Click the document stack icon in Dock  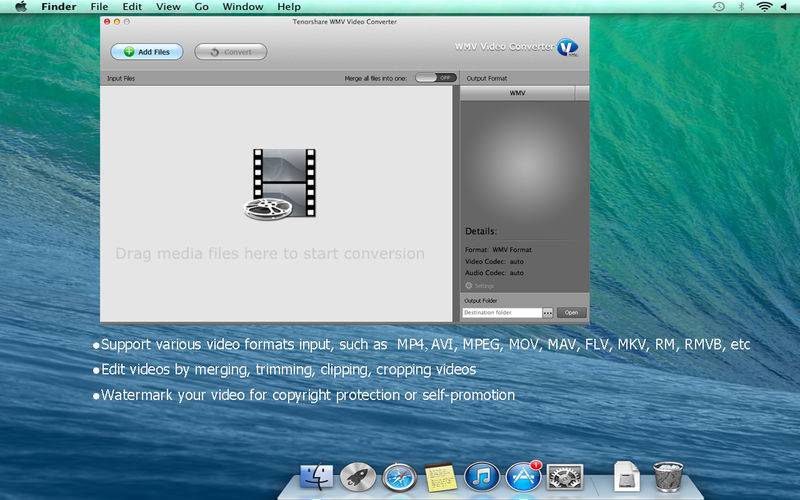pos(627,477)
